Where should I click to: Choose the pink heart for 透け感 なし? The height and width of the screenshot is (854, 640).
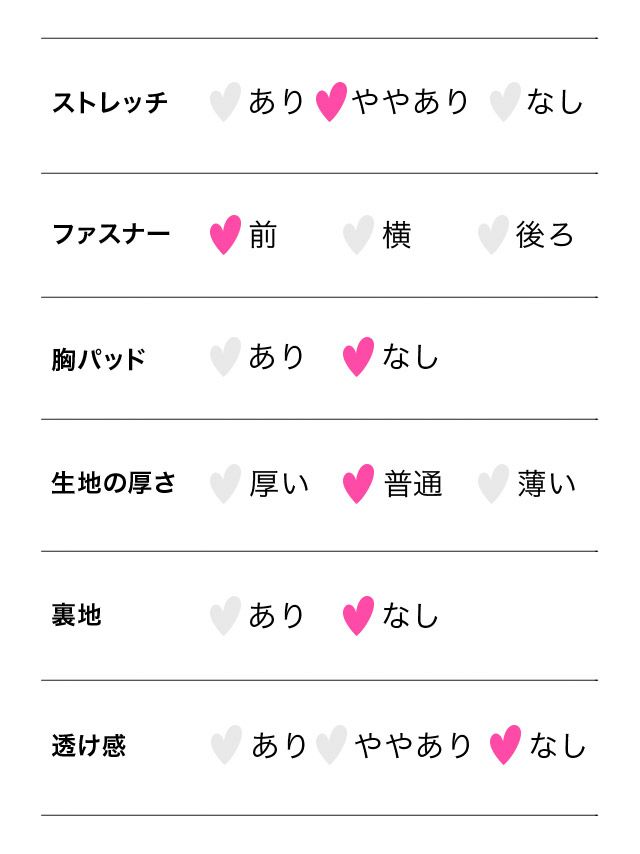[506, 745]
